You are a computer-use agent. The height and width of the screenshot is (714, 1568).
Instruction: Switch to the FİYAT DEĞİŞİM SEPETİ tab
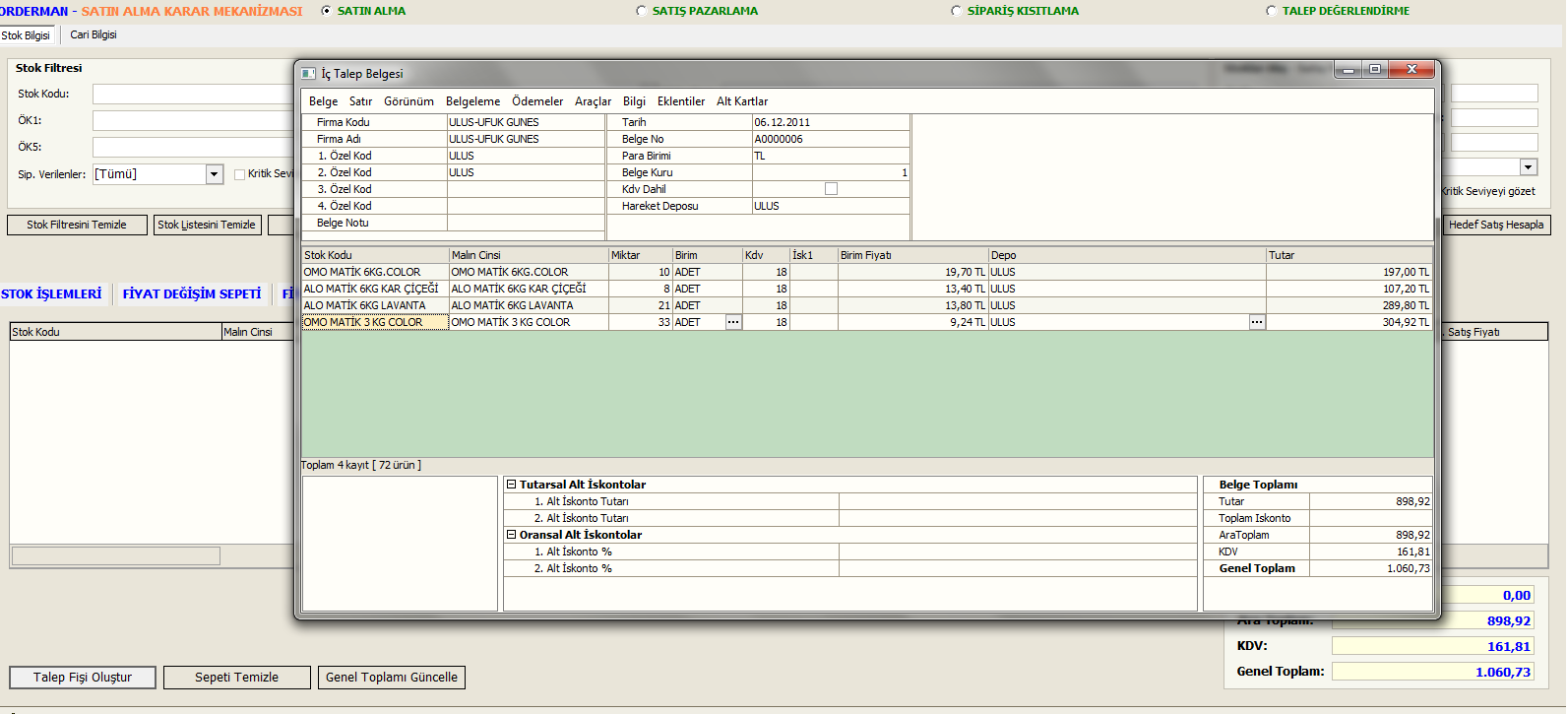tap(192, 293)
